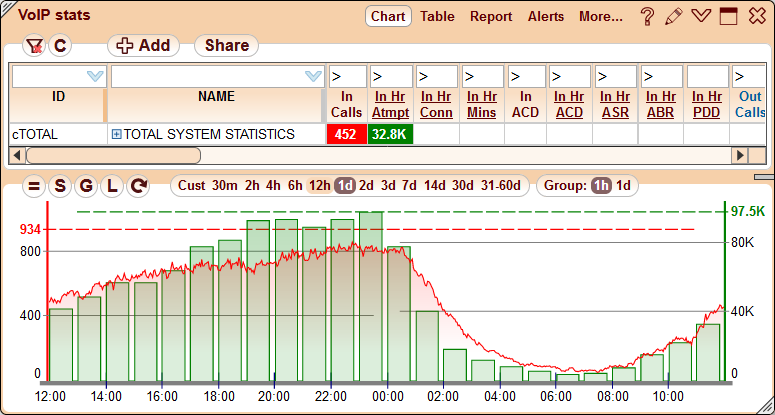The image size is (775, 415).
Task: Switch Group interval to 1d
Action: [623, 185]
